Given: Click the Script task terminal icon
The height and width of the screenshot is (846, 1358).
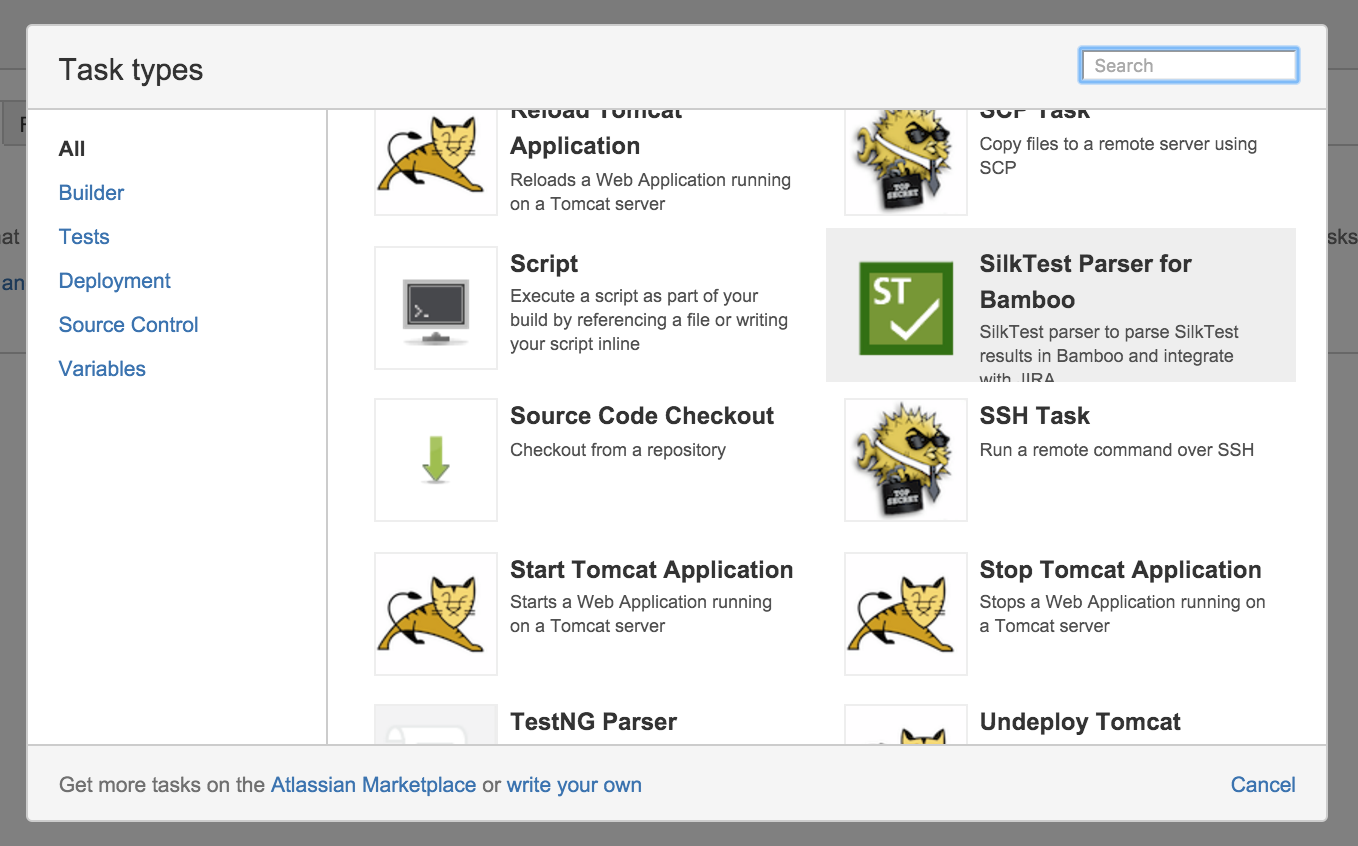Looking at the screenshot, I should coord(436,308).
